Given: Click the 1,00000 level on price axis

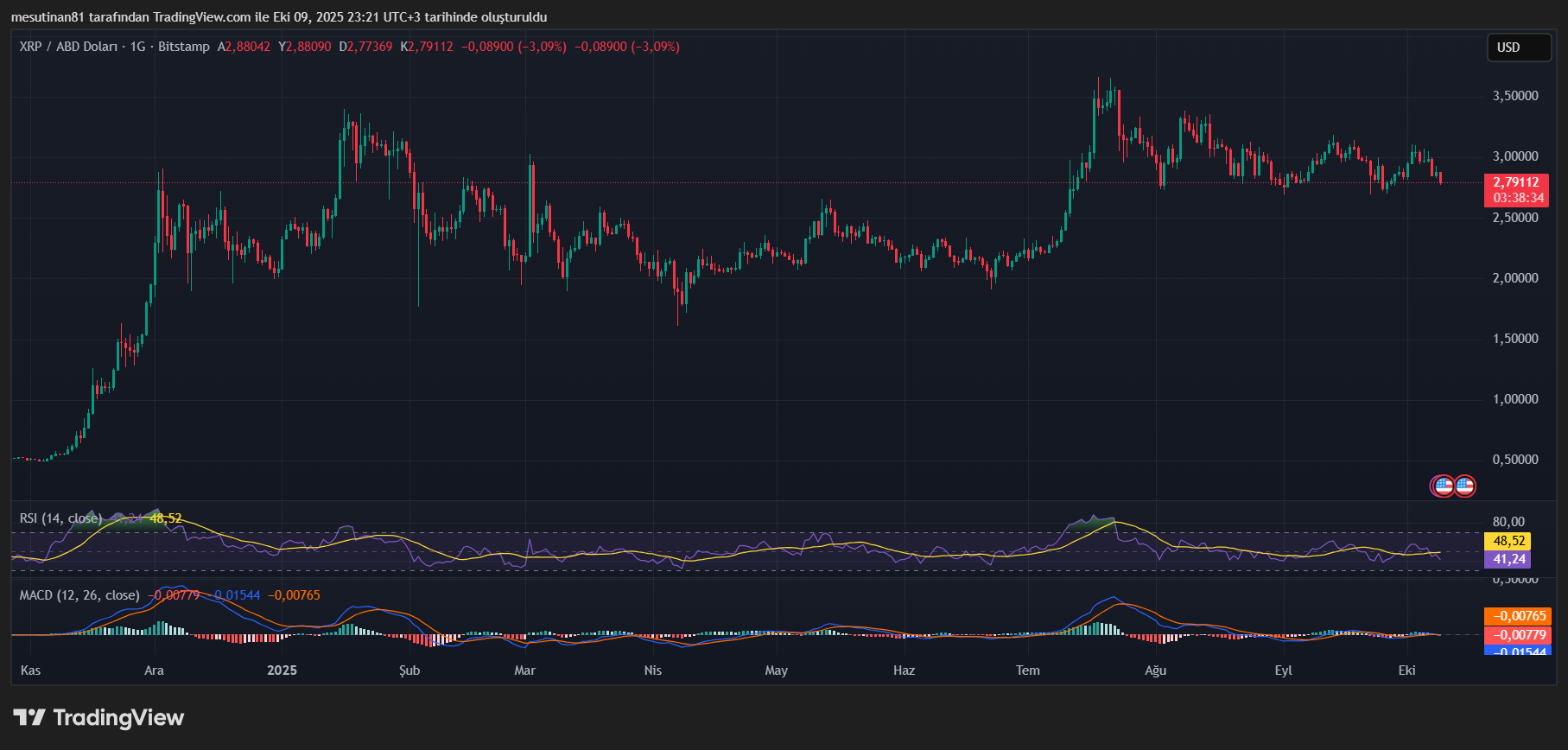Looking at the screenshot, I should [1514, 399].
